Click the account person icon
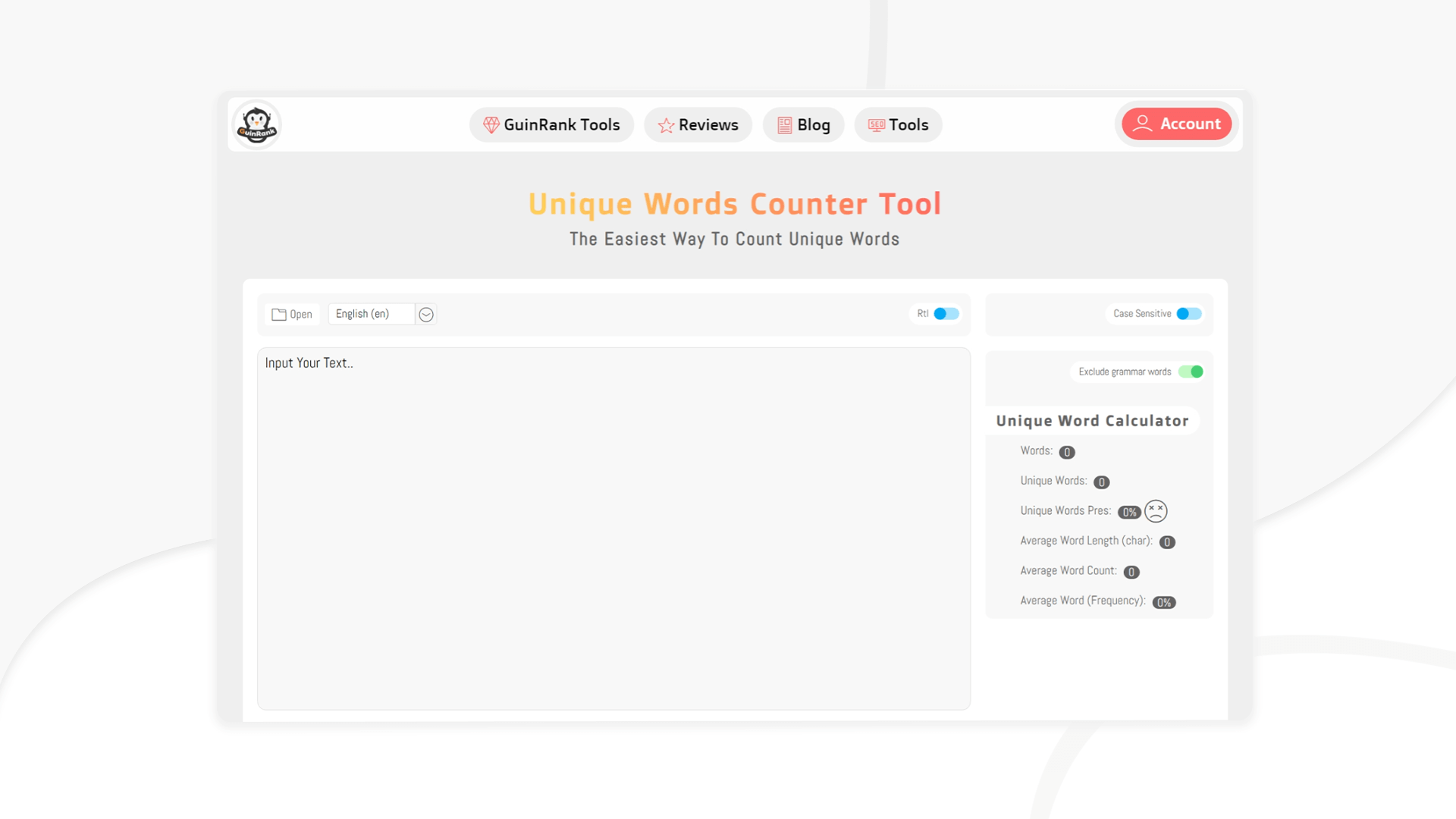 (x=1144, y=124)
